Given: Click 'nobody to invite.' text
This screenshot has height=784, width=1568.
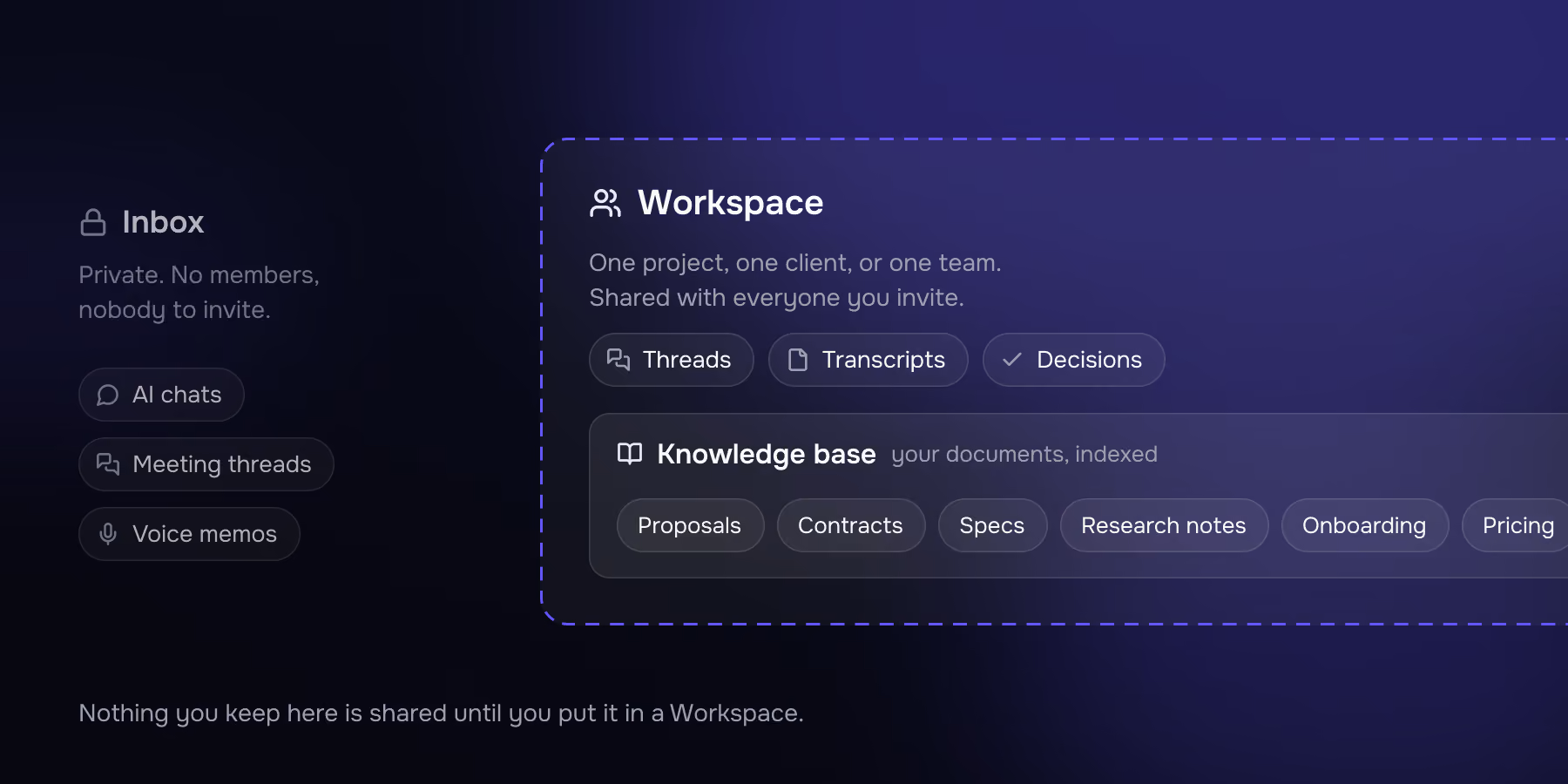Looking at the screenshot, I should click(174, 310).
